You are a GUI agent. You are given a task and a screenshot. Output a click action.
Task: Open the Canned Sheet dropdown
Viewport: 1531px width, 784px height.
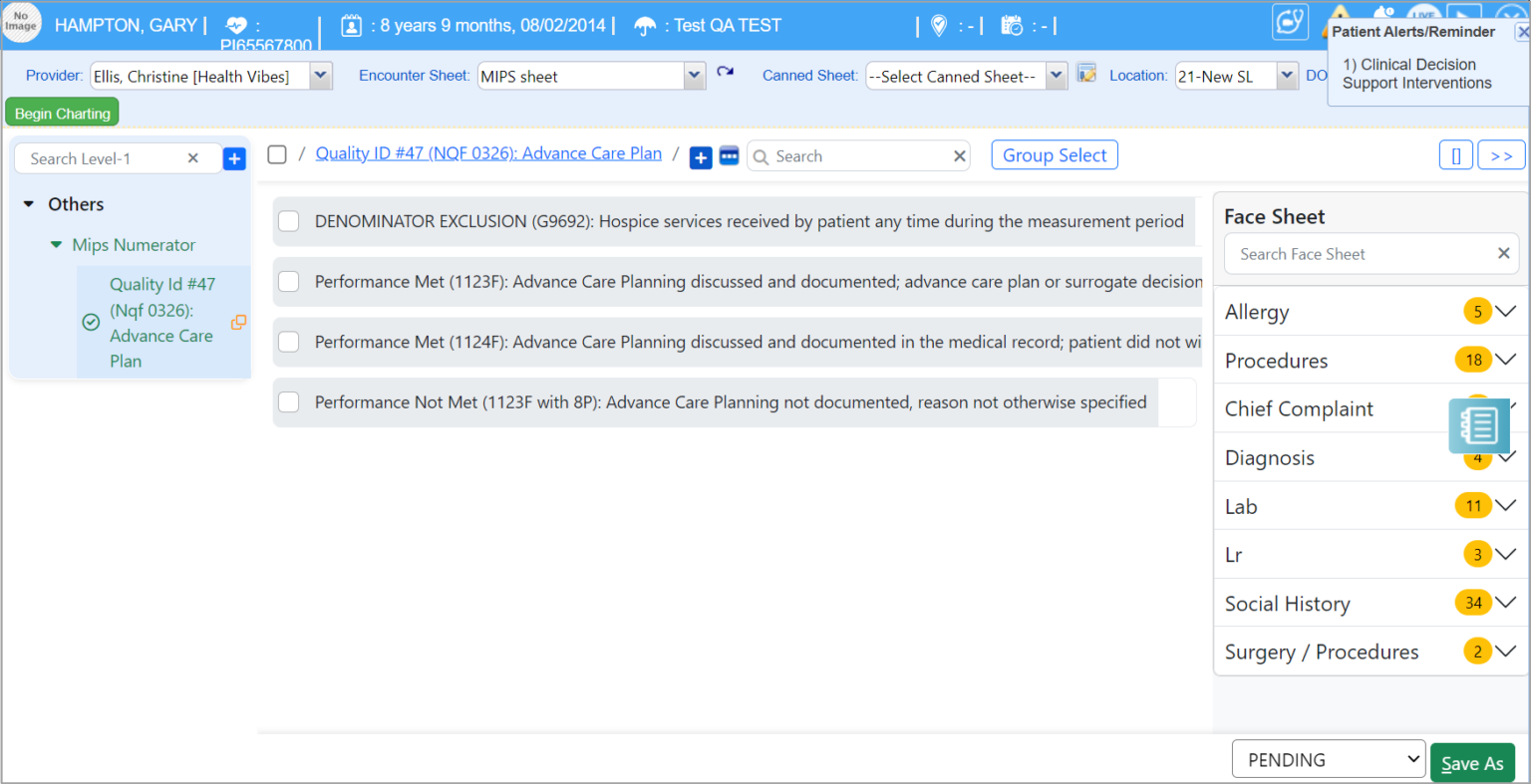coord(1057,76)
